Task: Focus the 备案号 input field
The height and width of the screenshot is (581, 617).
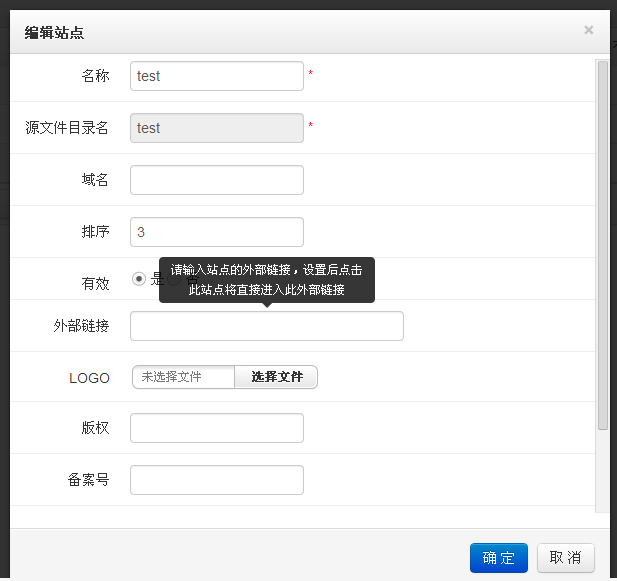Action: (x=217, y=480)
